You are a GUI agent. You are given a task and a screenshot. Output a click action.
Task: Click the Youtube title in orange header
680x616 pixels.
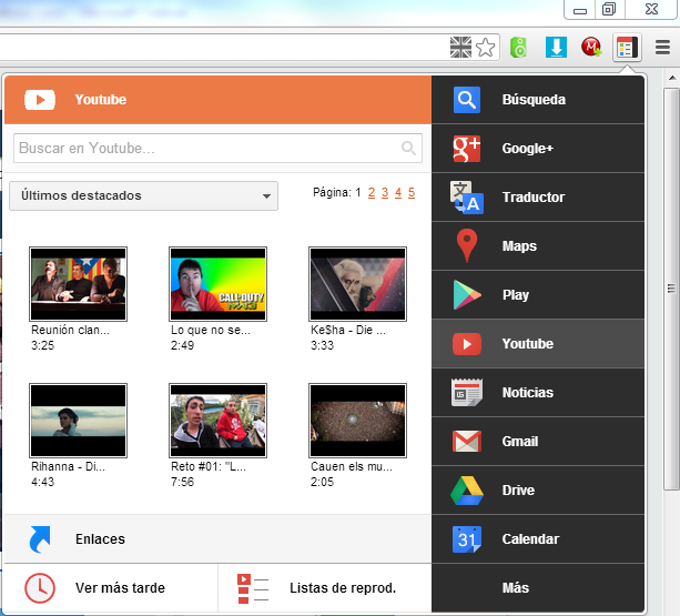coord(101,100)
